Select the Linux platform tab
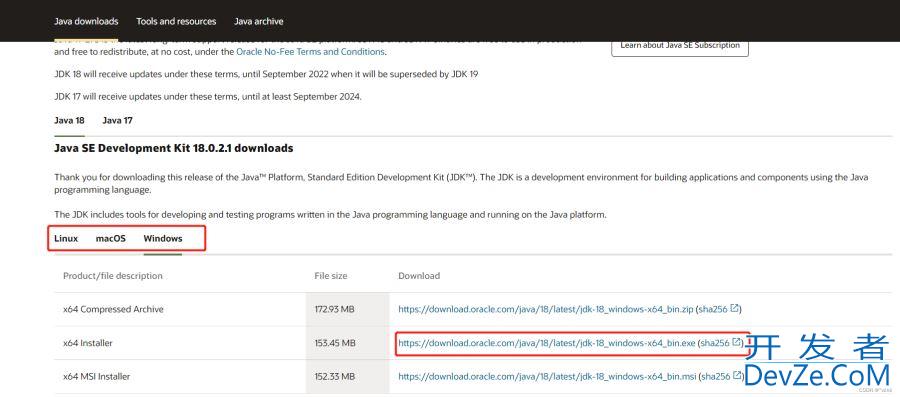 [66, 238]
